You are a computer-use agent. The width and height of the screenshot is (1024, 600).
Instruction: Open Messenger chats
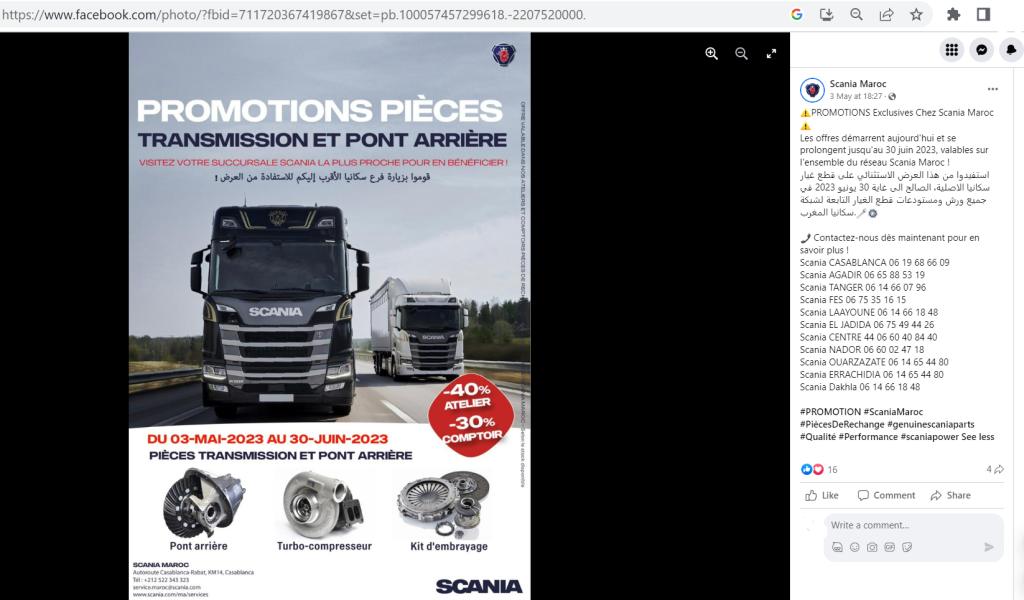982,50
